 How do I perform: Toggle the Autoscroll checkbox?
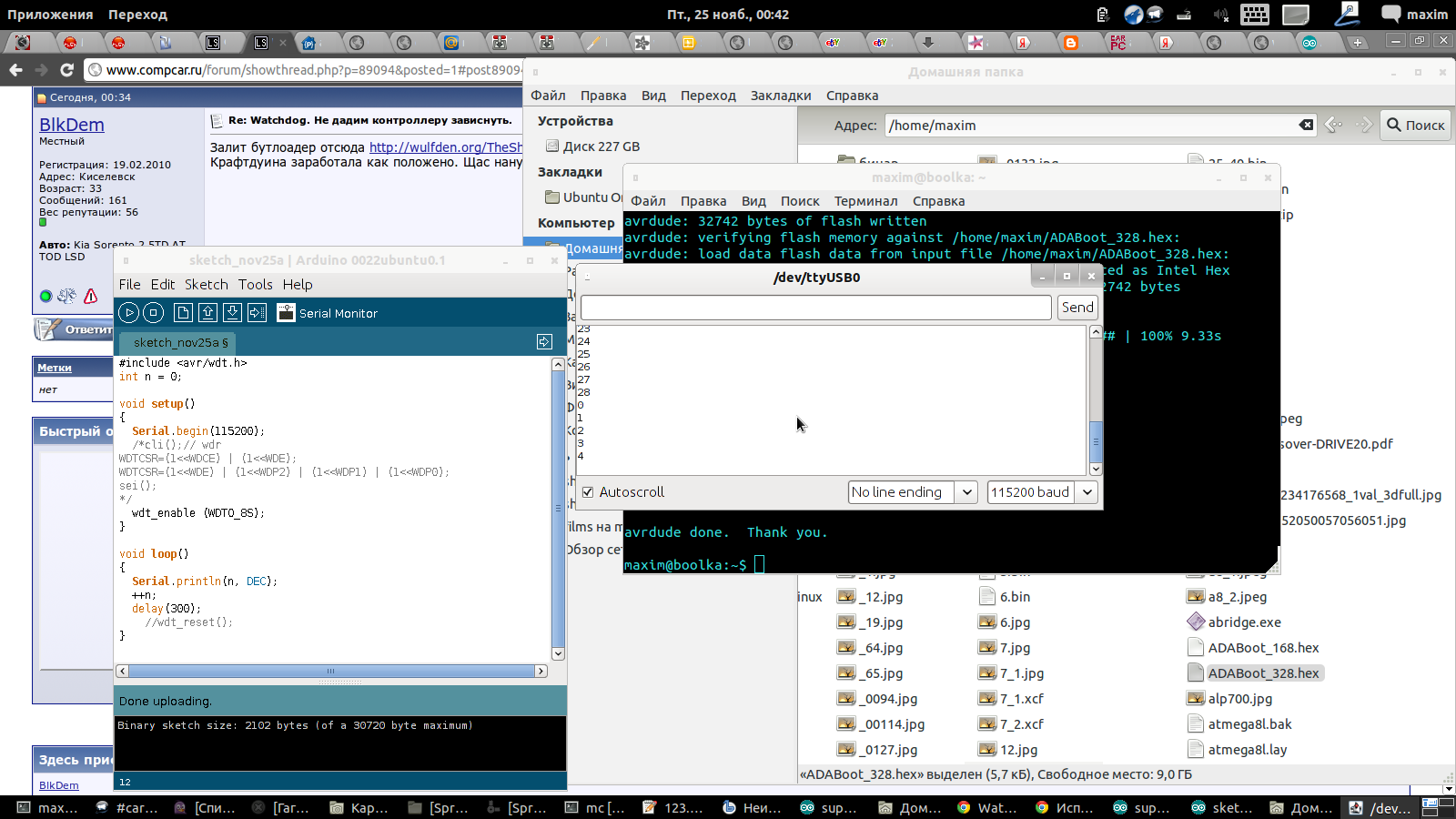click(x=588, y=492)
